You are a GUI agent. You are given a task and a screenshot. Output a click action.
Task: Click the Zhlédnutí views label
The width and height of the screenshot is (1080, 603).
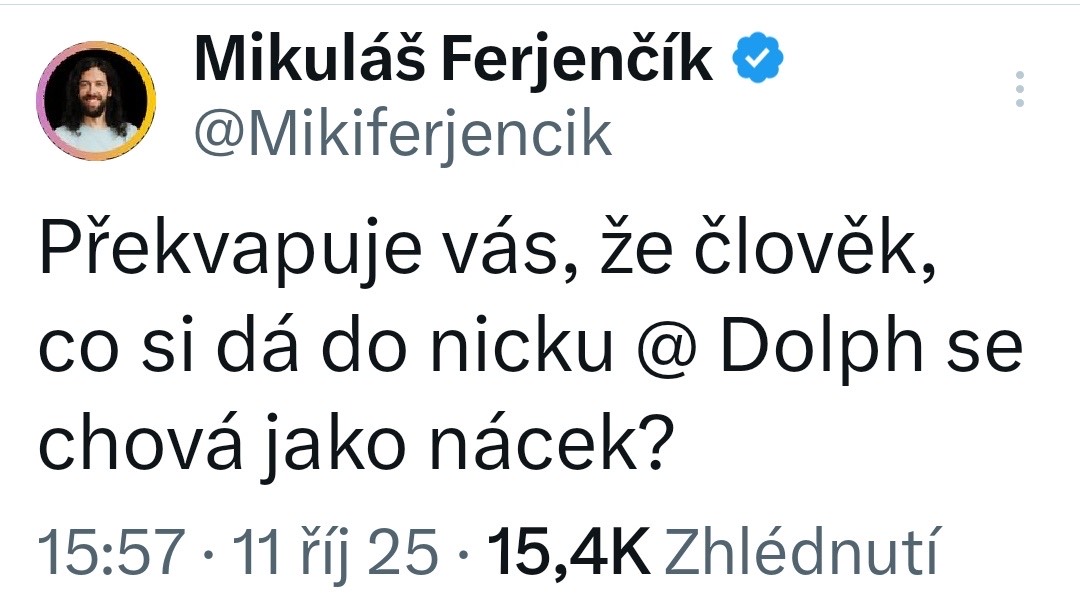pos(800,550)
